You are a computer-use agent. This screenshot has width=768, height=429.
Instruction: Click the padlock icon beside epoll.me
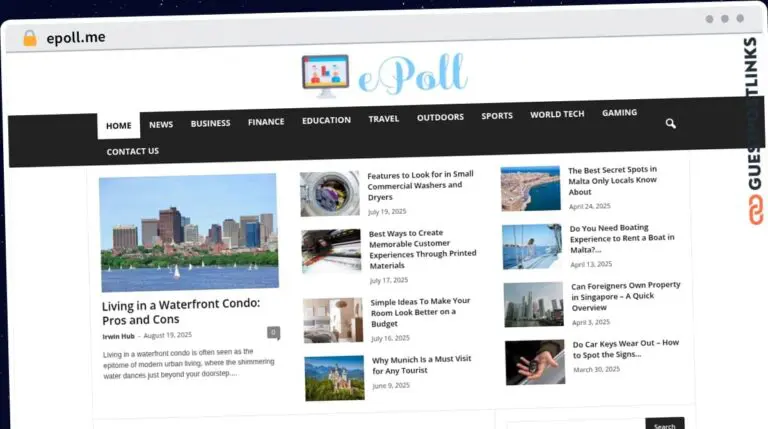[29, 38]
